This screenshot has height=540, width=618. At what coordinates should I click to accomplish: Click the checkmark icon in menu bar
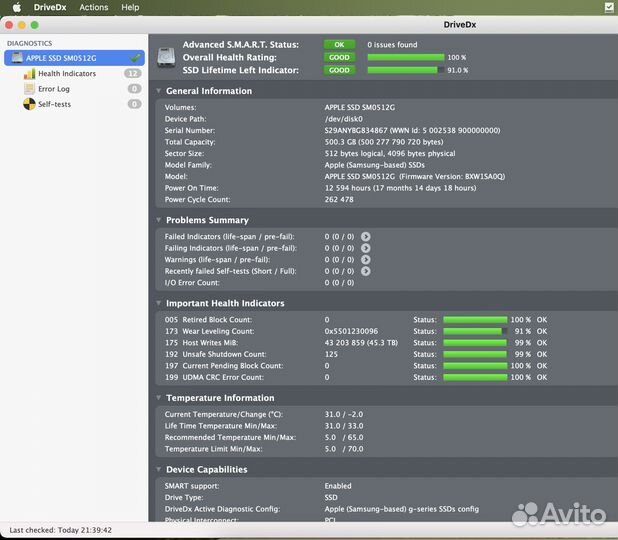(x=609, y=7)
